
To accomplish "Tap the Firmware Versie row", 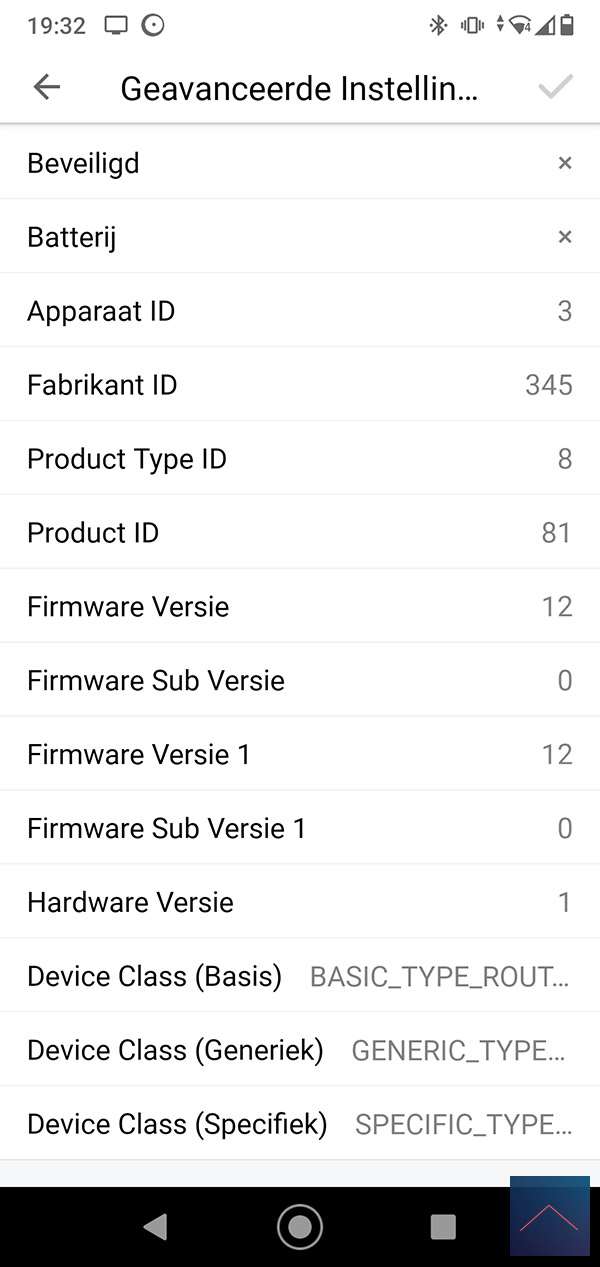I will [x=300, y=607].
